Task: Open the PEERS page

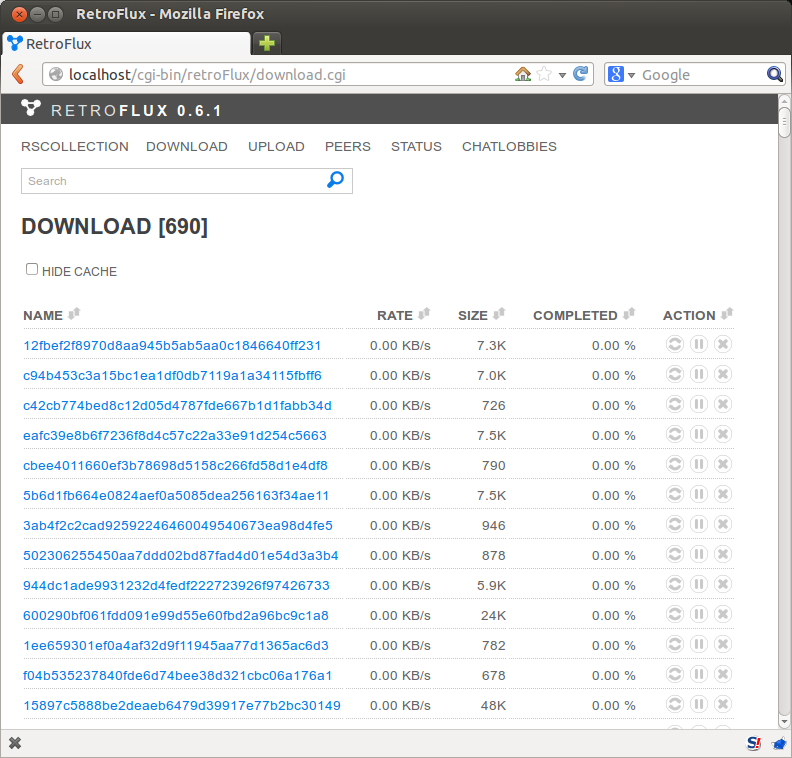Action: coord(348,146)
